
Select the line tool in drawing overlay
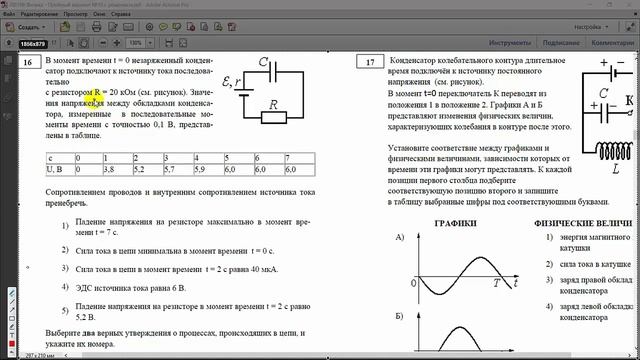(12, 302)
